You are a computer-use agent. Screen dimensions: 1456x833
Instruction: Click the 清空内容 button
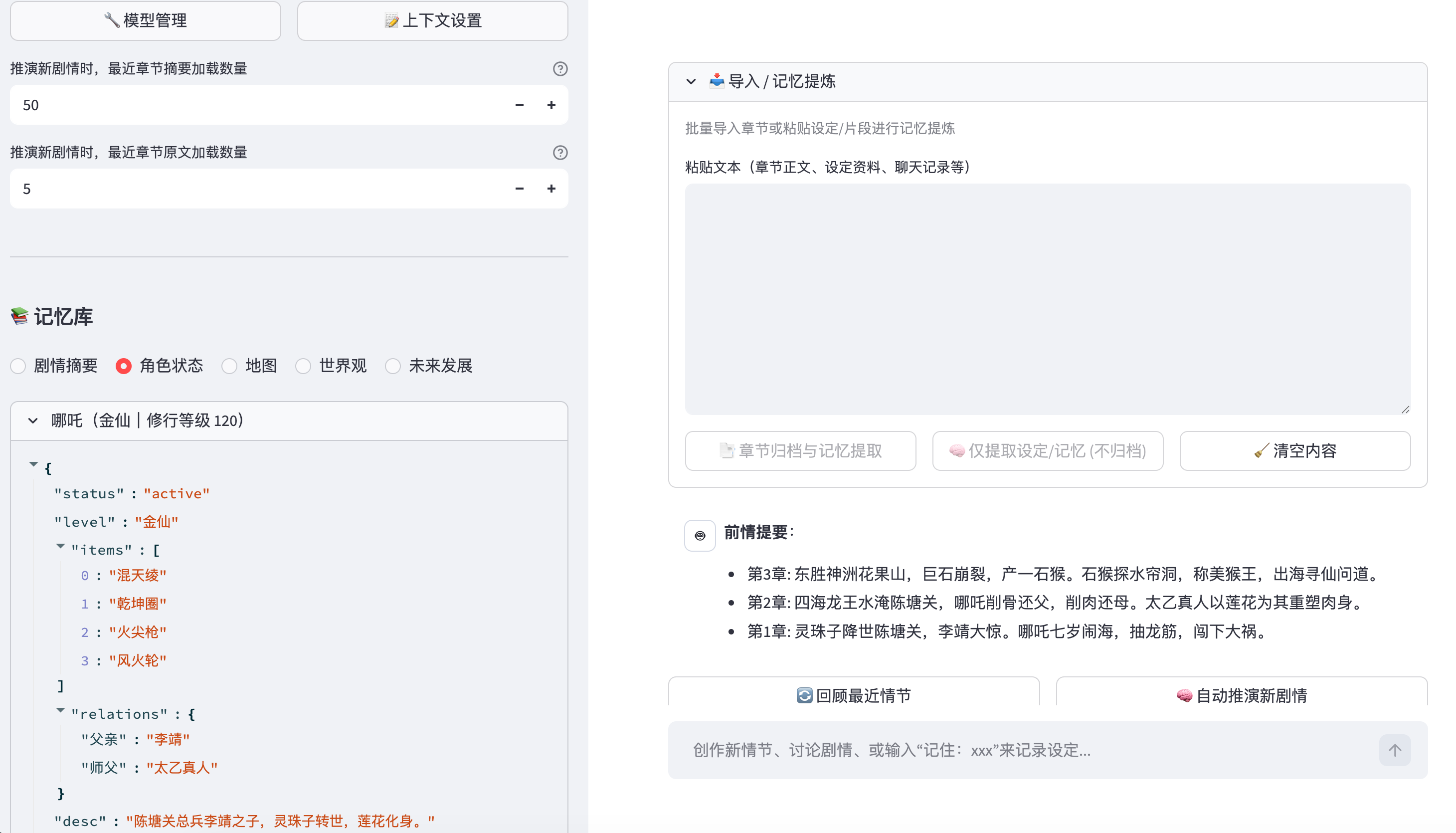[1295, 451]
